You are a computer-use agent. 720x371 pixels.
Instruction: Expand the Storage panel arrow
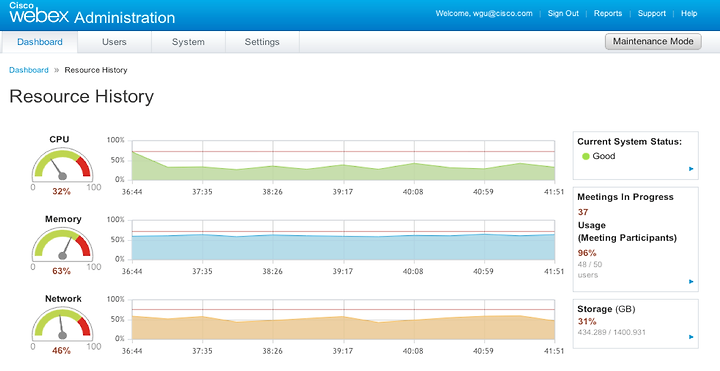tap(691, 337)
